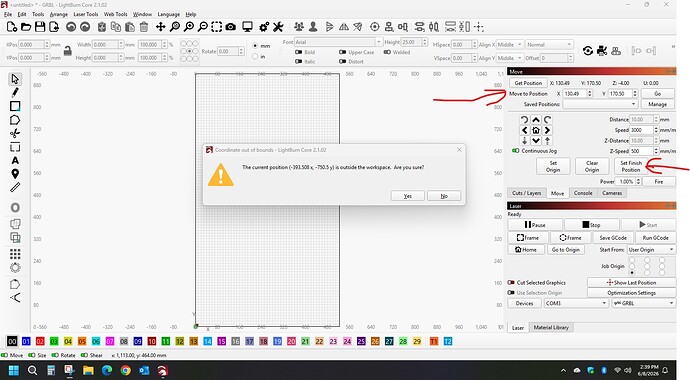This screenshot has width=690, height=380.
Task: Switch to the Material Library tab
Action: click(551, 327)
